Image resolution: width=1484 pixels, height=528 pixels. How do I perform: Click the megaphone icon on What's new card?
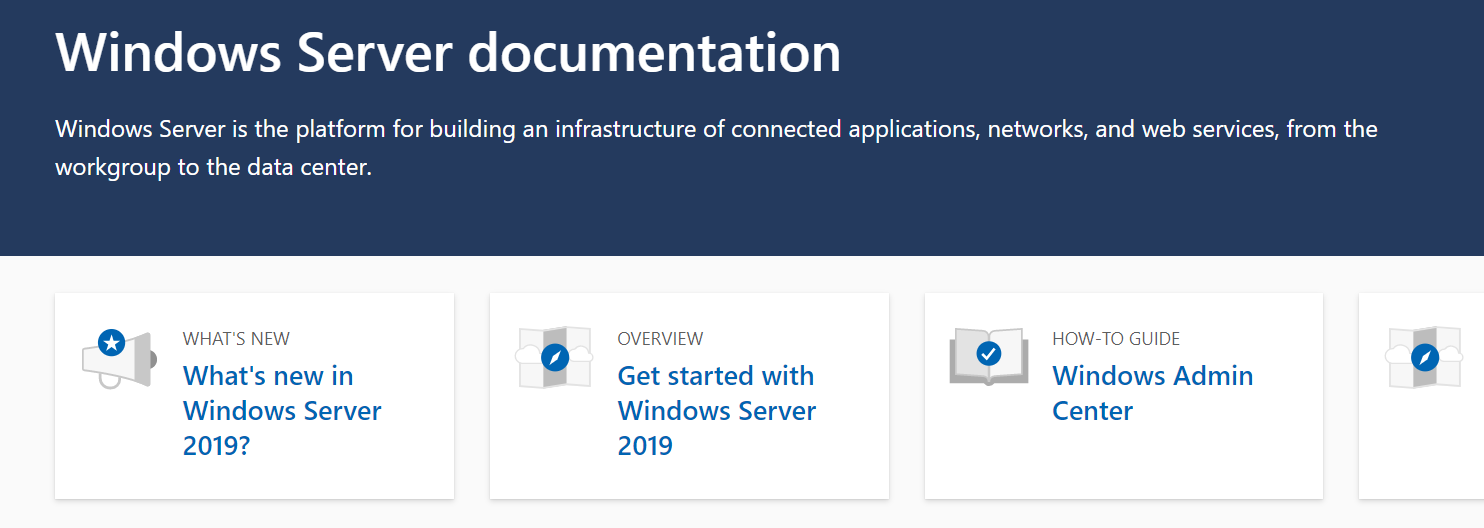click(x=119, y=357)
